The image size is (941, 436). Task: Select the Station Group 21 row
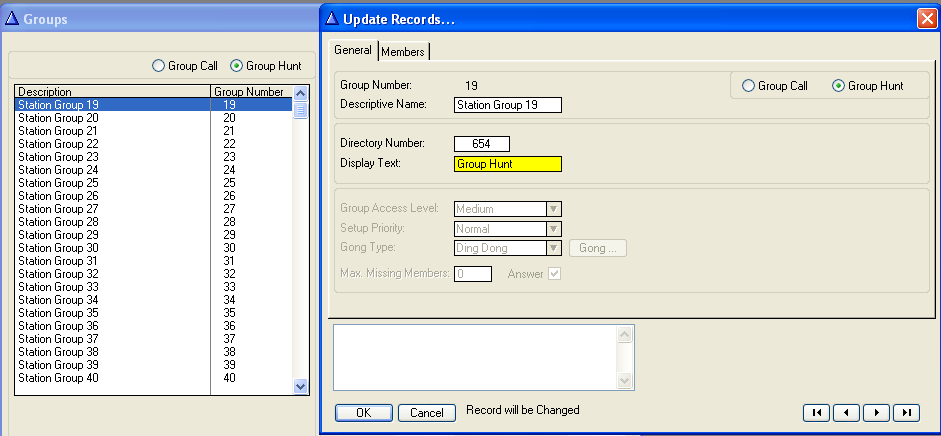pyautogui.click(x=154, y=131)
